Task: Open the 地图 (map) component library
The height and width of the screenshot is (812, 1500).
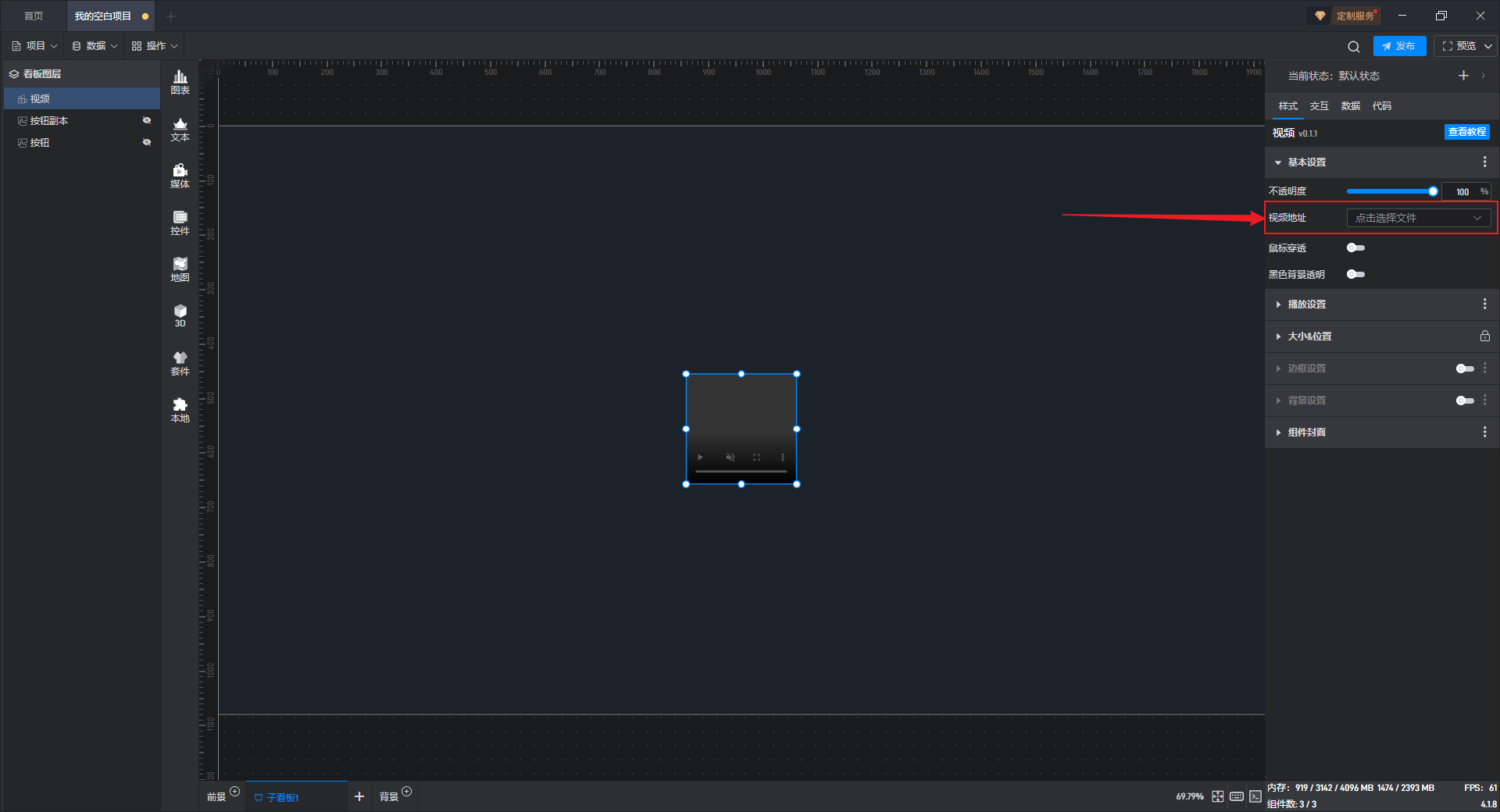Action: pos(180,269)
